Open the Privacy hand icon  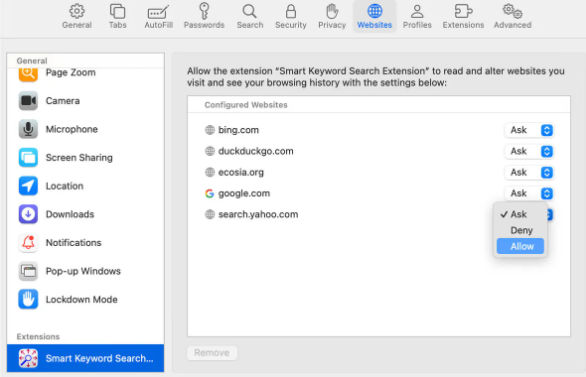[x=332, y=11]
